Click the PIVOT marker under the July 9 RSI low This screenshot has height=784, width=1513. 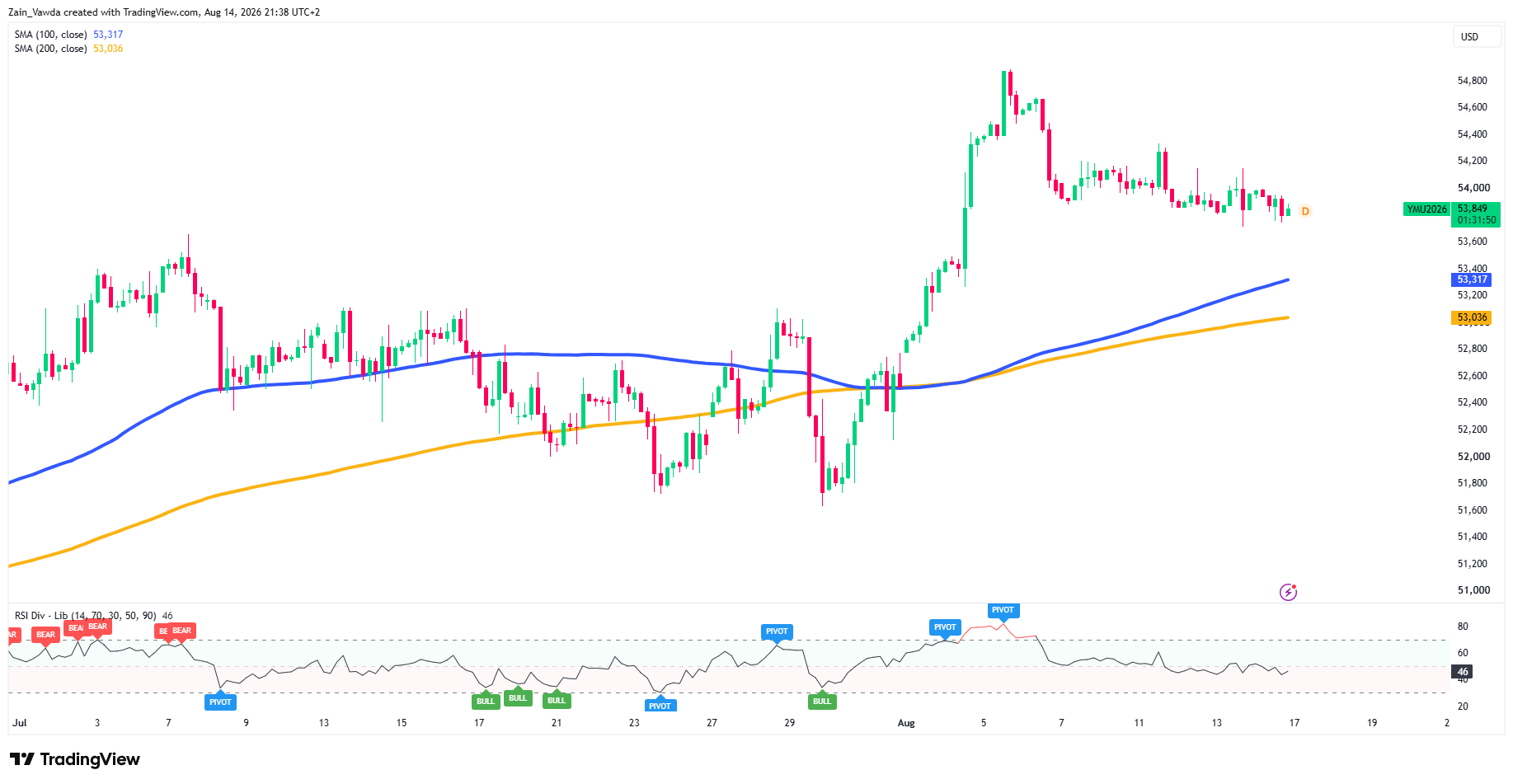[x=220, y=702]
